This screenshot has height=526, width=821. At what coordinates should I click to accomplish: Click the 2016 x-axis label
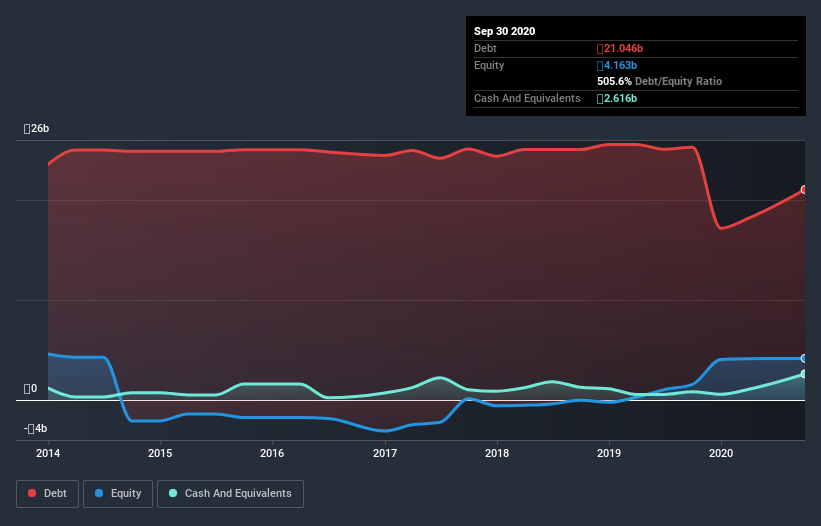(272, 453)
